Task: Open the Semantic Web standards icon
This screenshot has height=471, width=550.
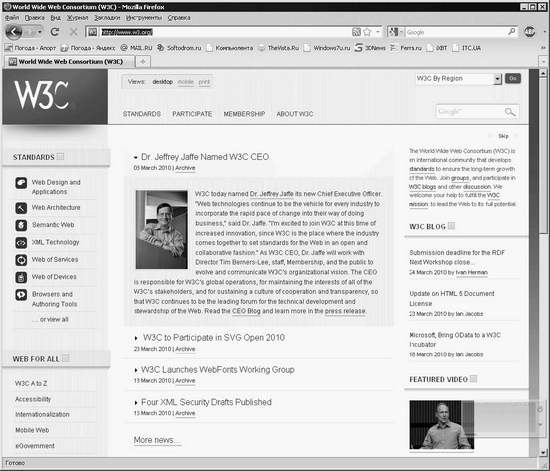Action: (x=21, y=225)
